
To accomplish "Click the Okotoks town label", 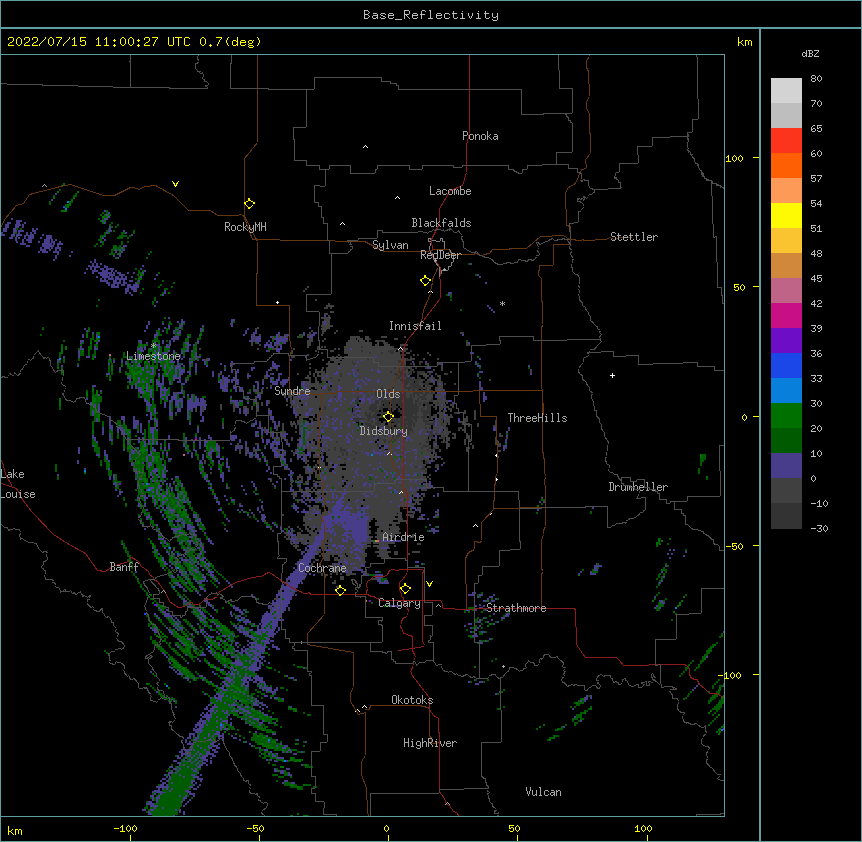I will click(x=412, y=700).
